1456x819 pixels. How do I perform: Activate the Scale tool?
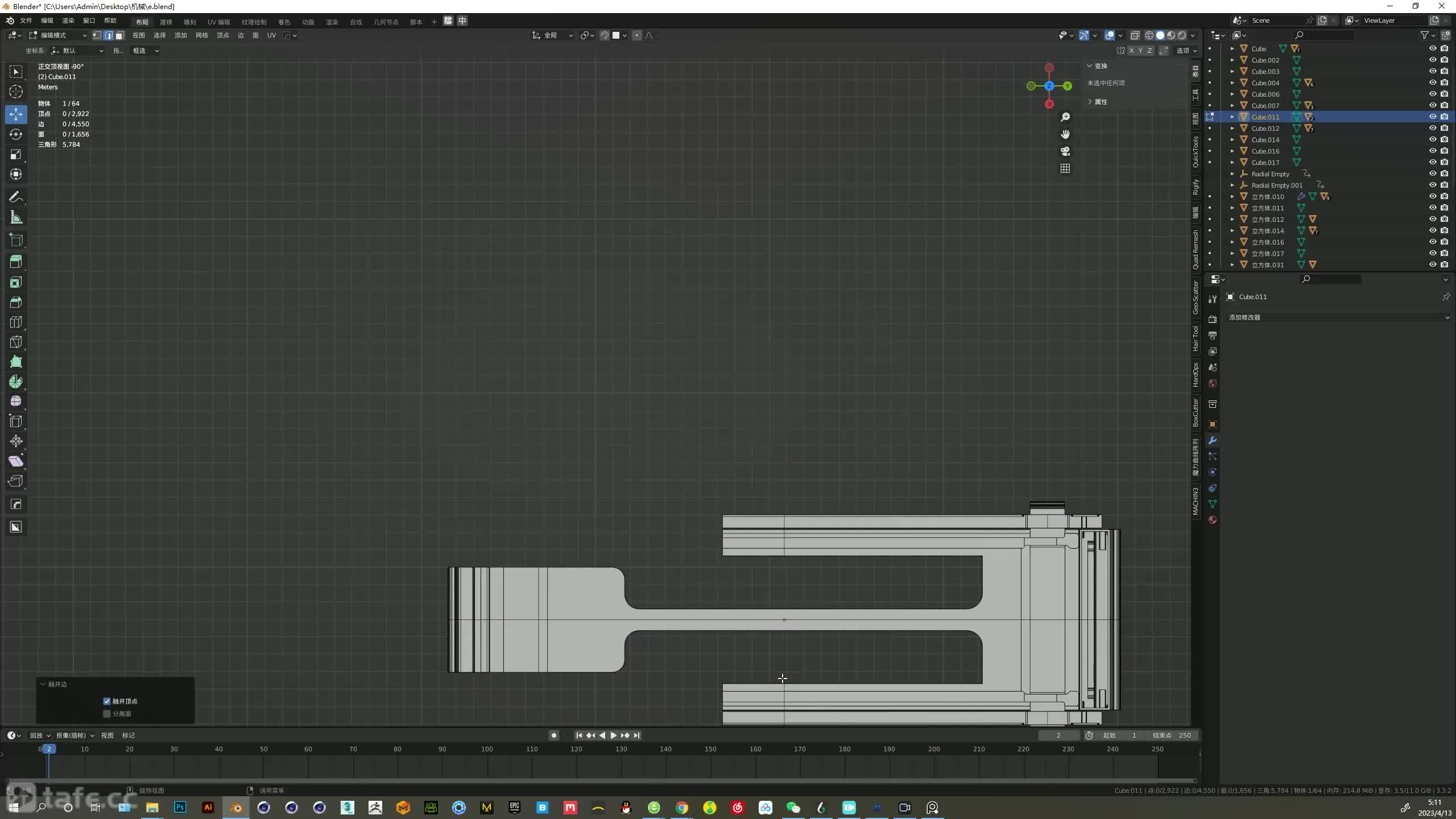16,154
